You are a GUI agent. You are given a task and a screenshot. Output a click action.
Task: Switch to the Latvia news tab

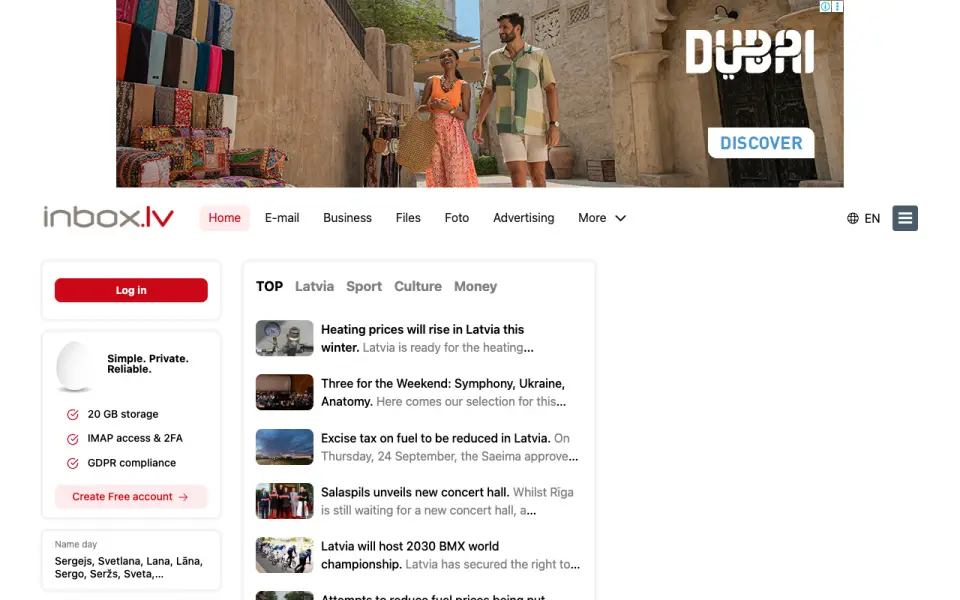(314, 287)
